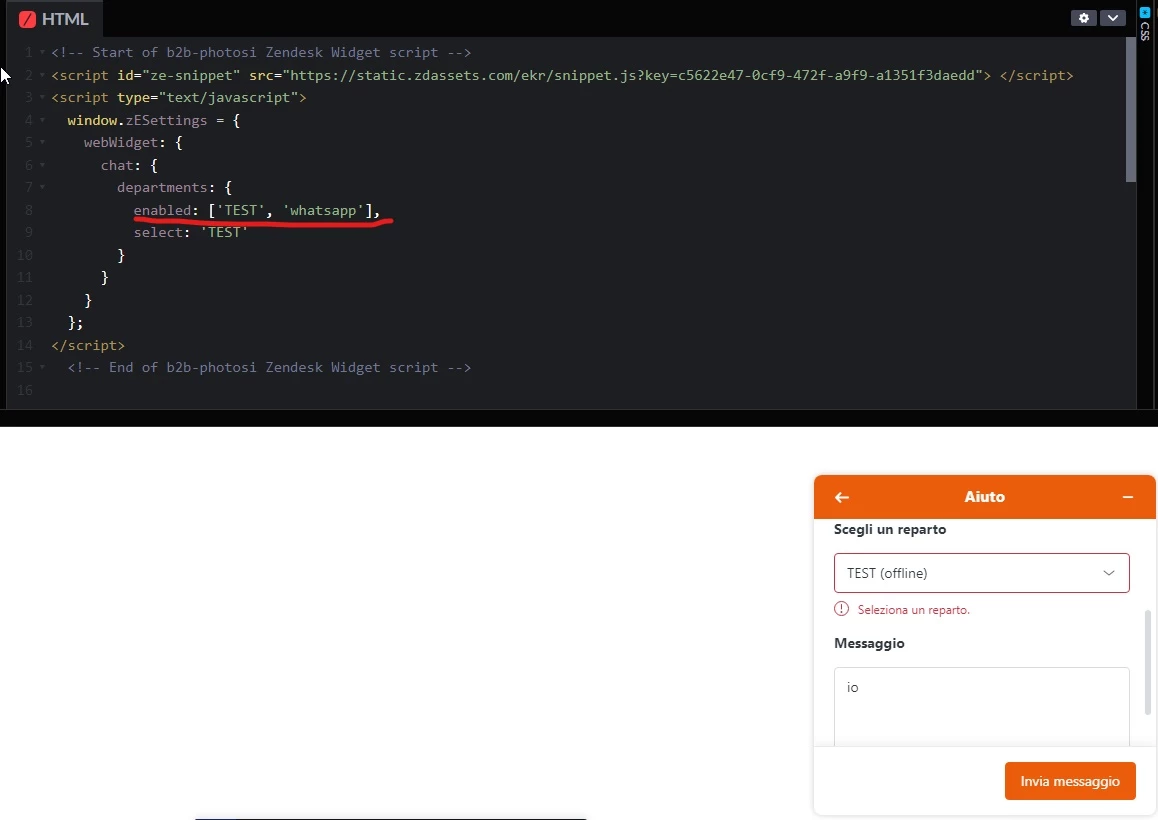Click the 'Start of b2b-photosi' comment
Image resolution: width=1158 pixels, height=820 pixels.
point(261,52)
